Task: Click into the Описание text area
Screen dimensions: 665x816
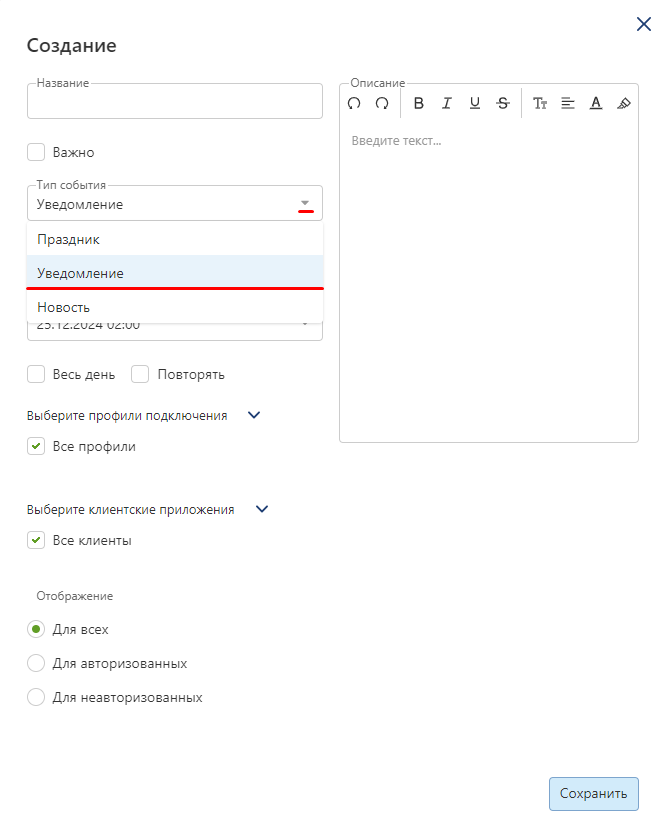Action: click(489, 281)
